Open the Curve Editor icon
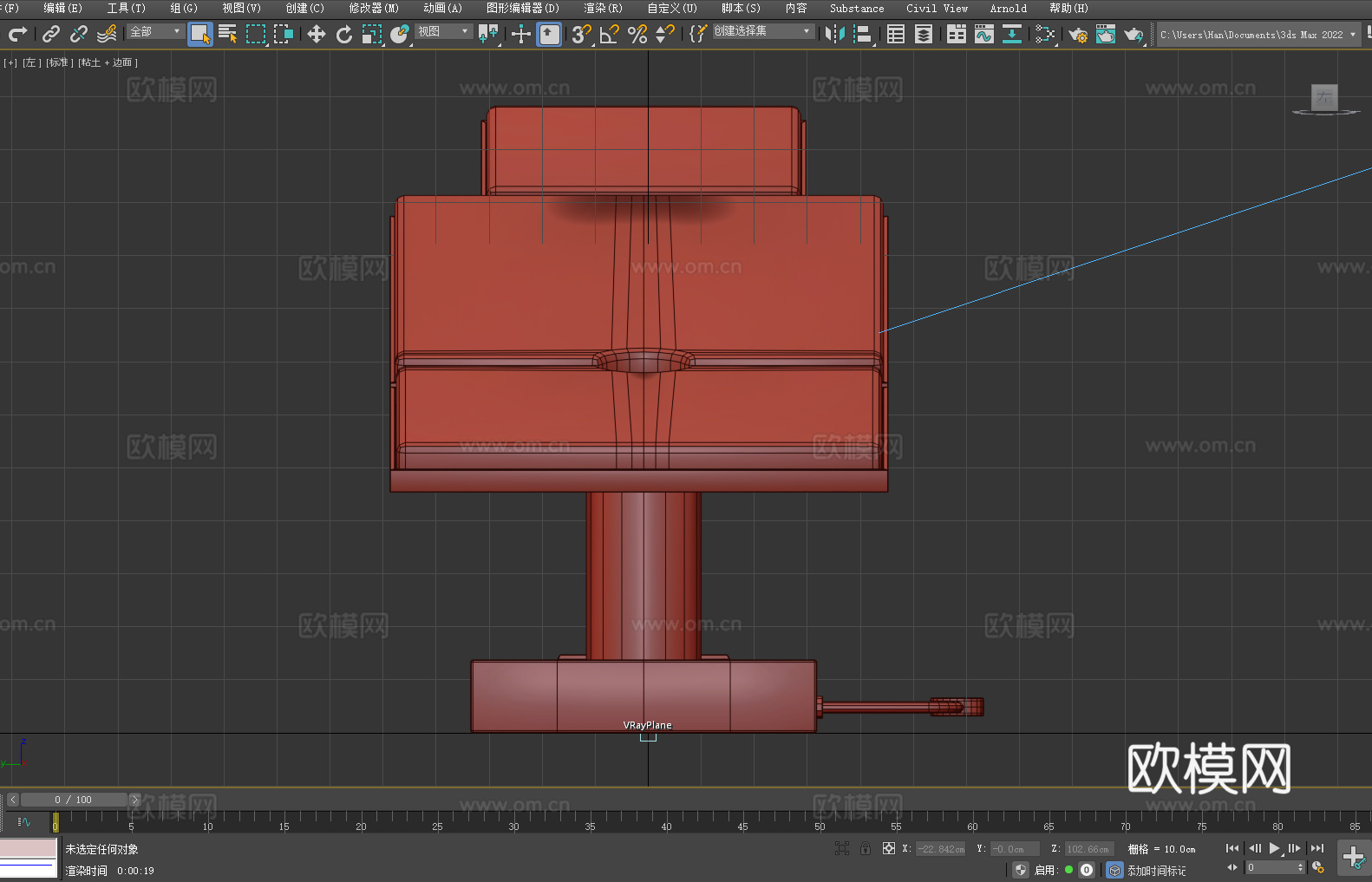The width and height of the screenshot is (1372, 882). click(x=983, y=34)
